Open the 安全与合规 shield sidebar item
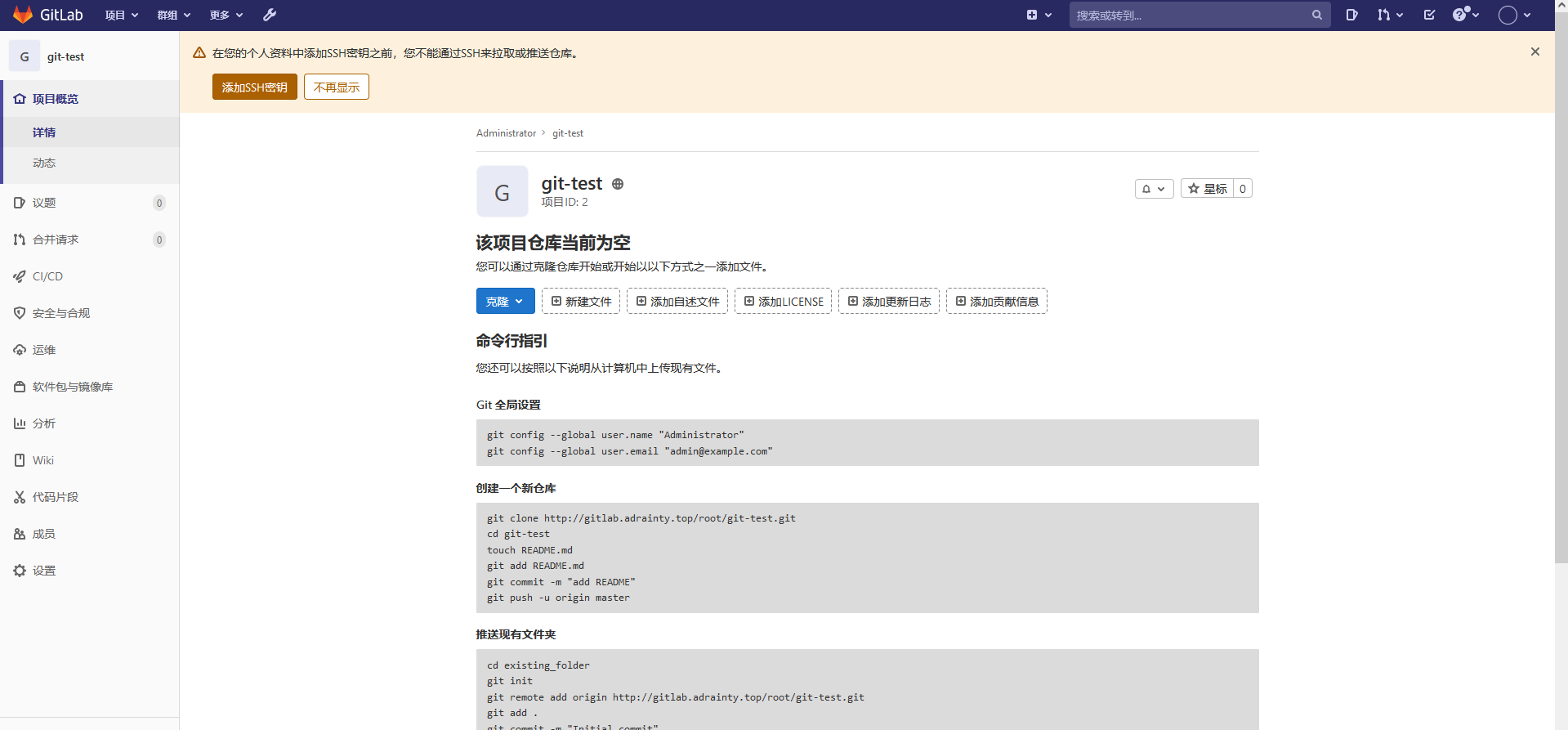Screen dimensions: 1568x730 coord(90,313)
